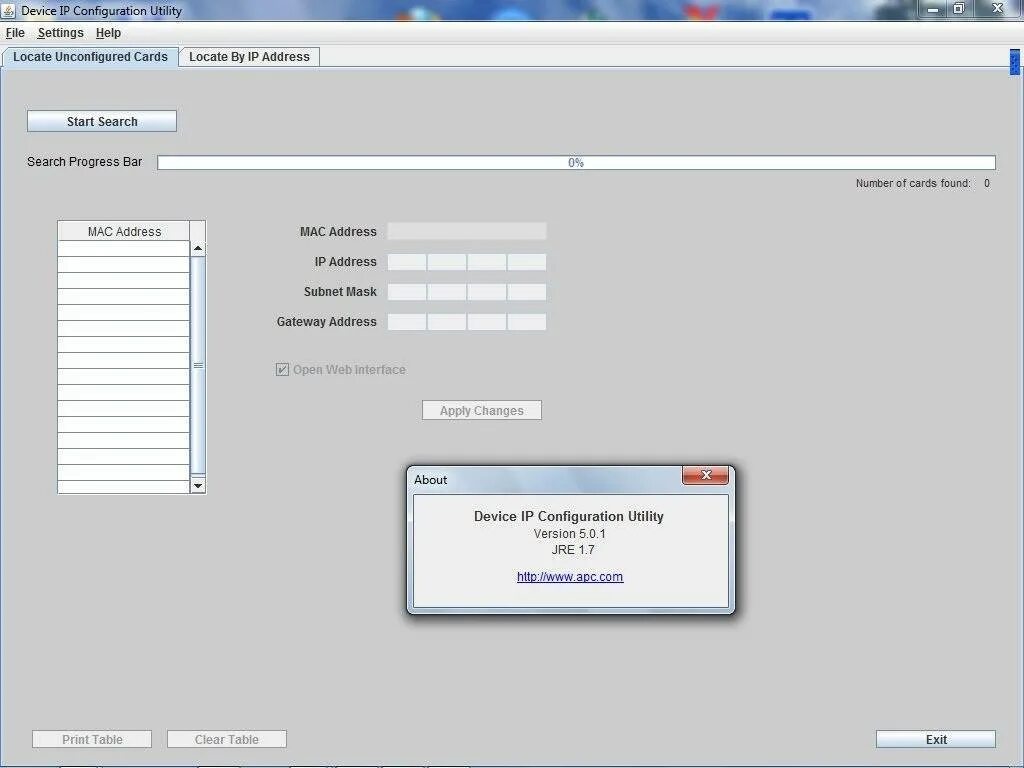Click the third octet of Gateway Address field

click(x=487, y=322)
